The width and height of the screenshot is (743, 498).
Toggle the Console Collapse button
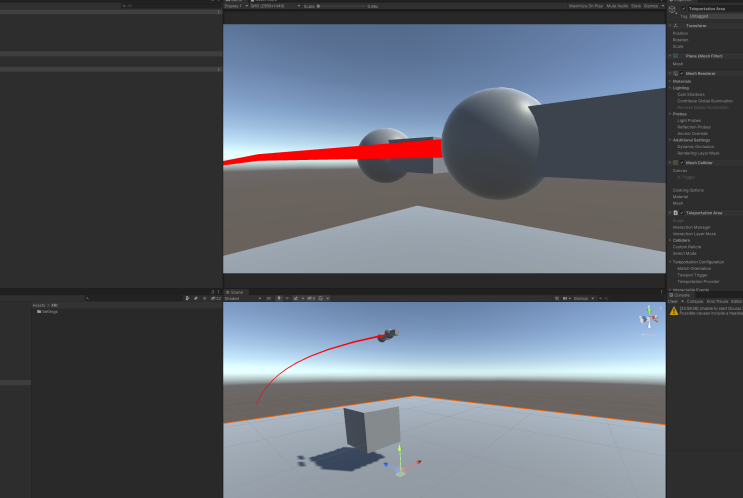pos(695,301)
